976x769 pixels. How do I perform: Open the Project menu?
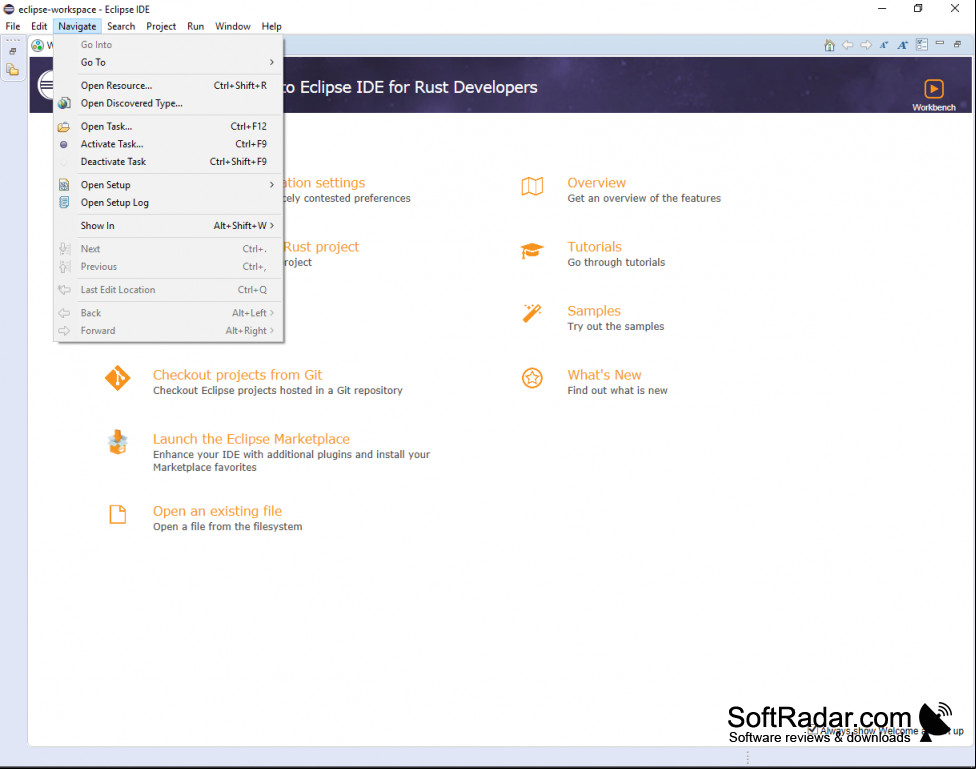pyautogui.click(x=161, y=26)
